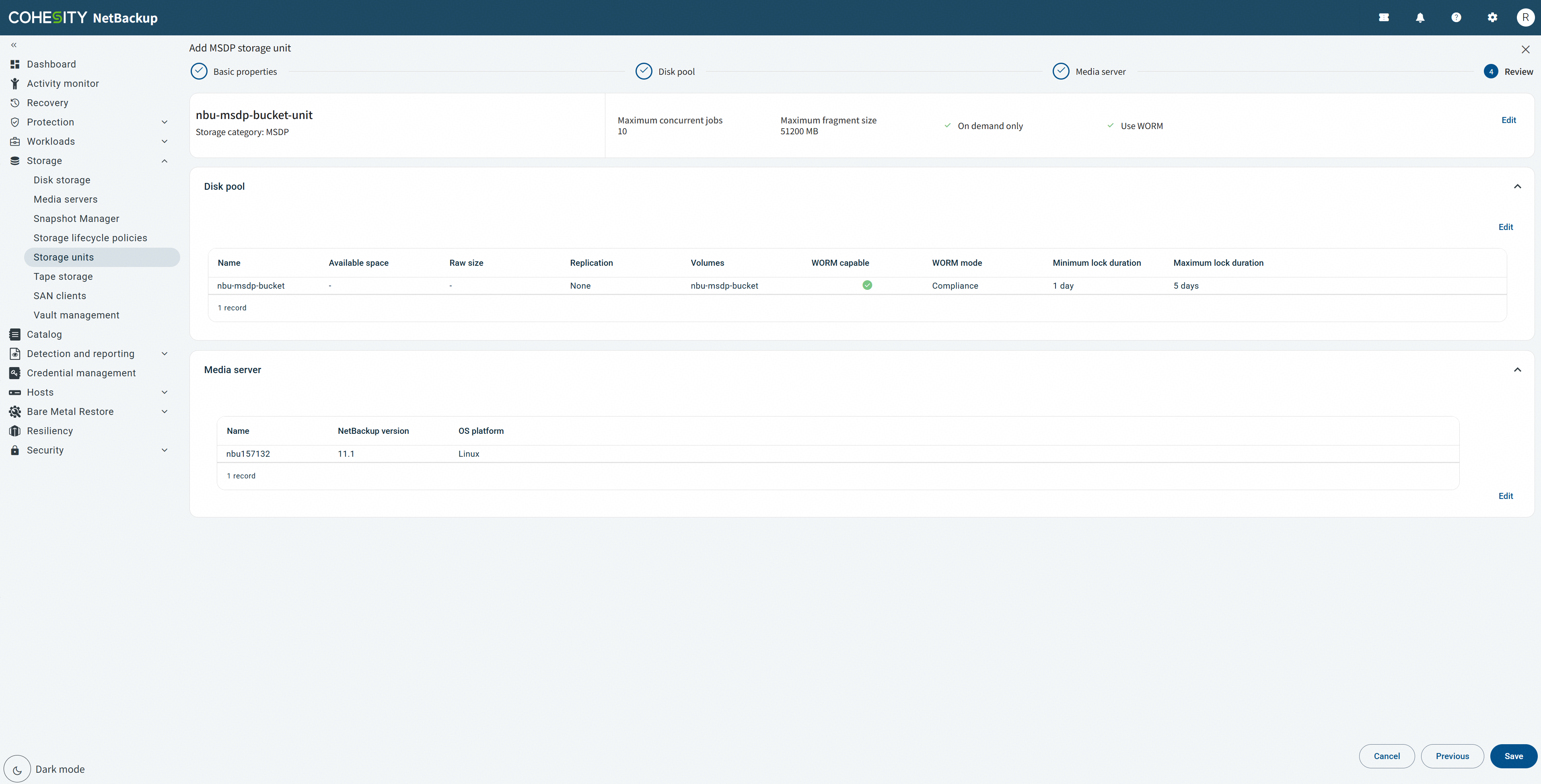The width and height of the screenshot is (1541, 784).
Task: Collapse the sidebar with the double-chevron icon
Action: pyautogui.click(x=14, y=45)
